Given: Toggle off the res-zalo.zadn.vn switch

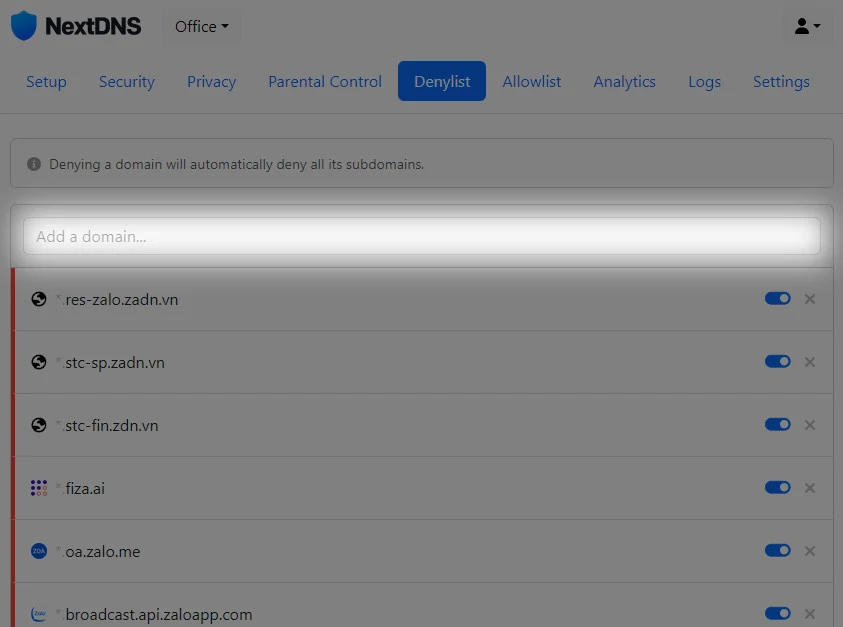Looking at the screenshot, I should pos(777,298).
